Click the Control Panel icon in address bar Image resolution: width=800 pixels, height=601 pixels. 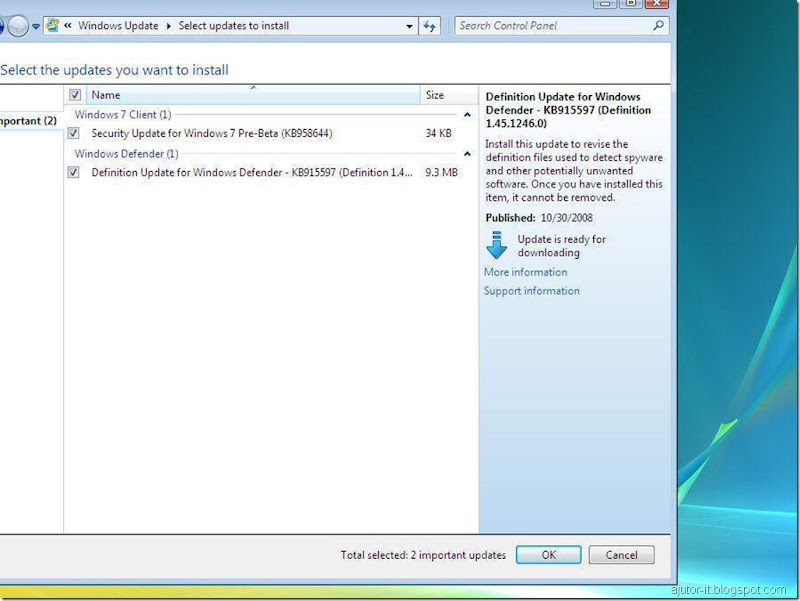click(53, 26)
